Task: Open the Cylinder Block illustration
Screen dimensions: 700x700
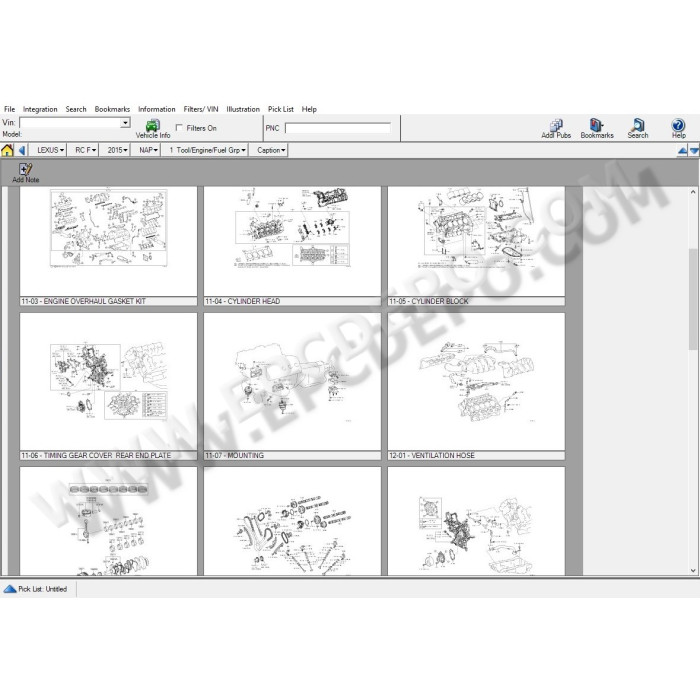Action: (x=476, y=241)
